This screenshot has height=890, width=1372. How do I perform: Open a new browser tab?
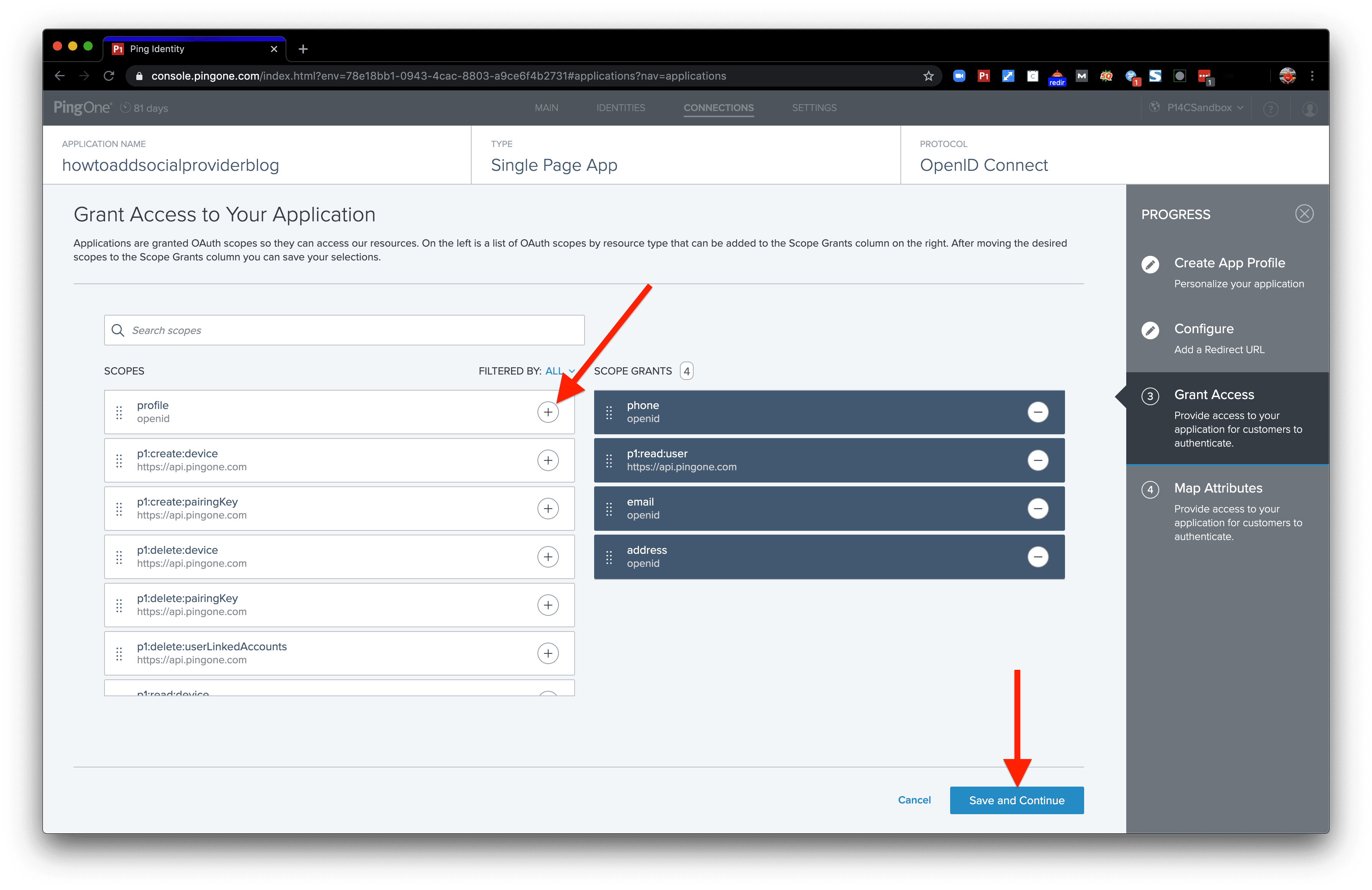(303, 49)
